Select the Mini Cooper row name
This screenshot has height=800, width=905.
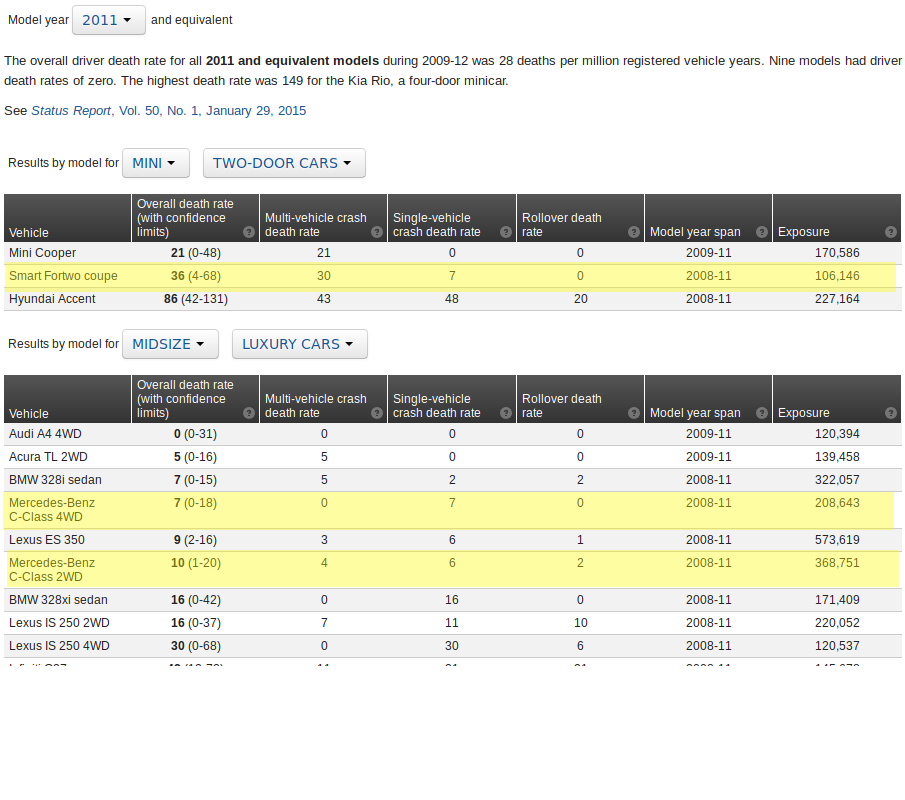[43, 253]
